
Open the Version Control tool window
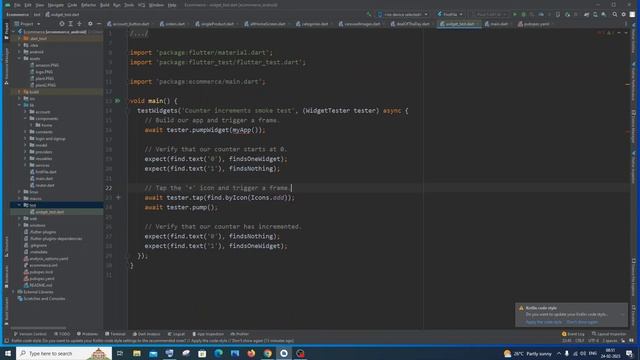tap(30, 334)
